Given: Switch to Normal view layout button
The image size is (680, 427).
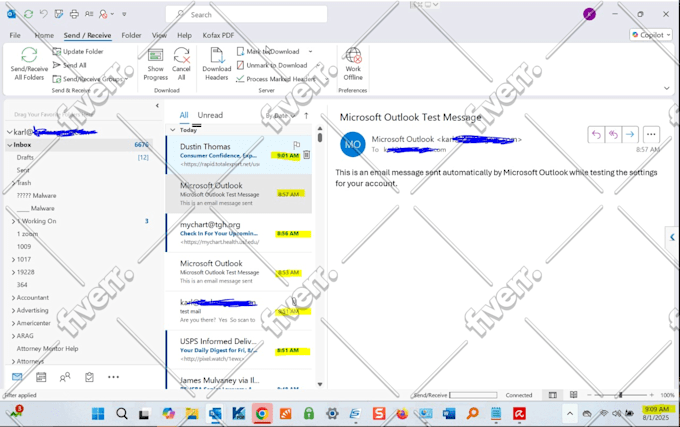Looking at the screenshot, I should [x=552, y=395].
